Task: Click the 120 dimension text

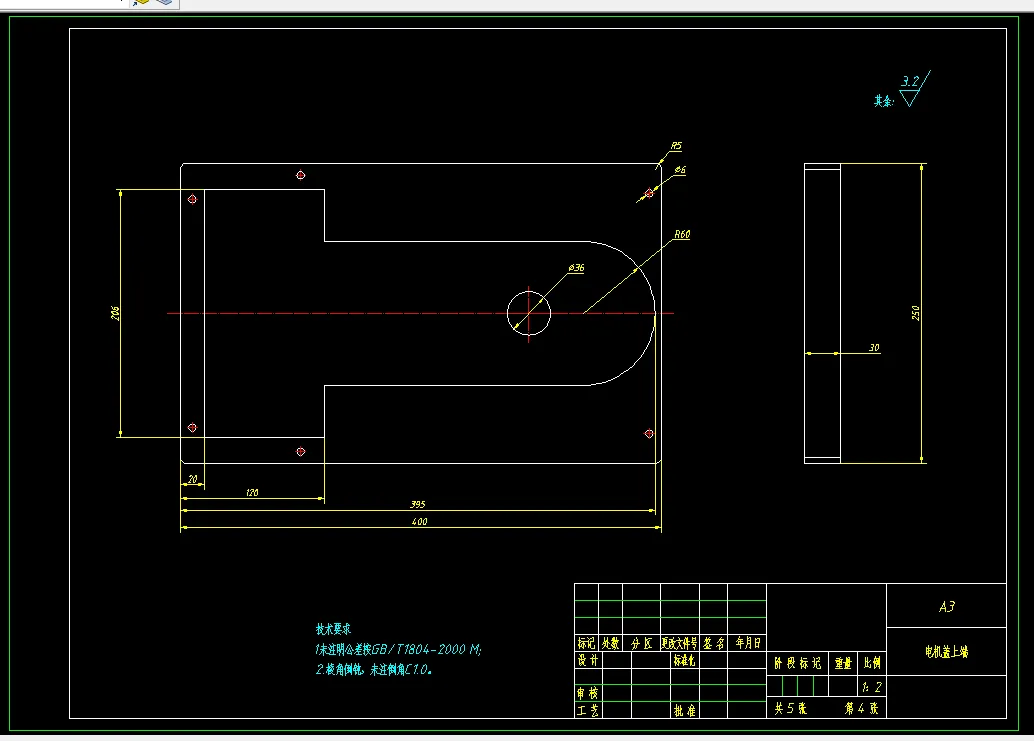Action: pos(252,492)
